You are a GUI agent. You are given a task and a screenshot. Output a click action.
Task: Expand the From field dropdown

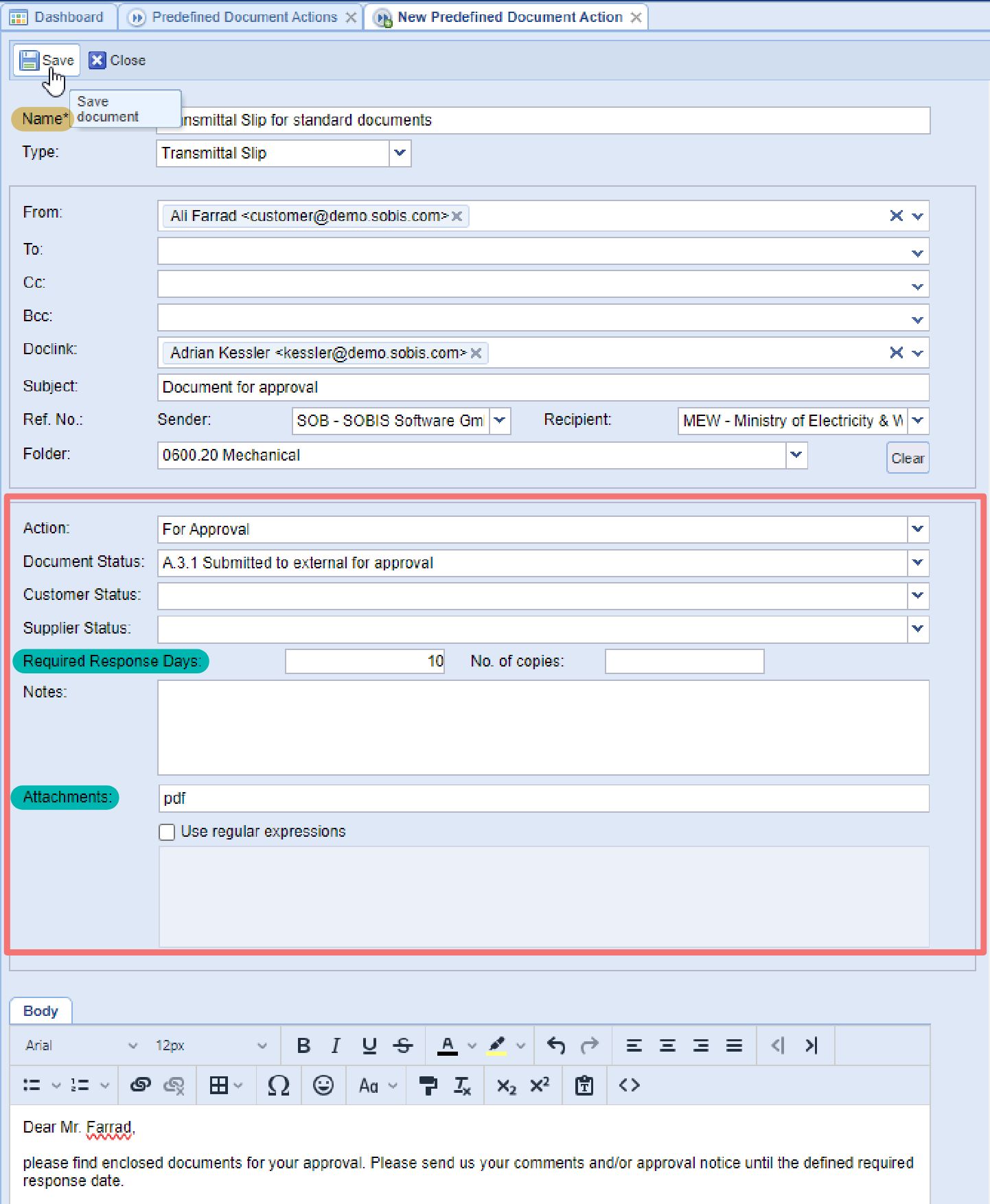point(918,216)
